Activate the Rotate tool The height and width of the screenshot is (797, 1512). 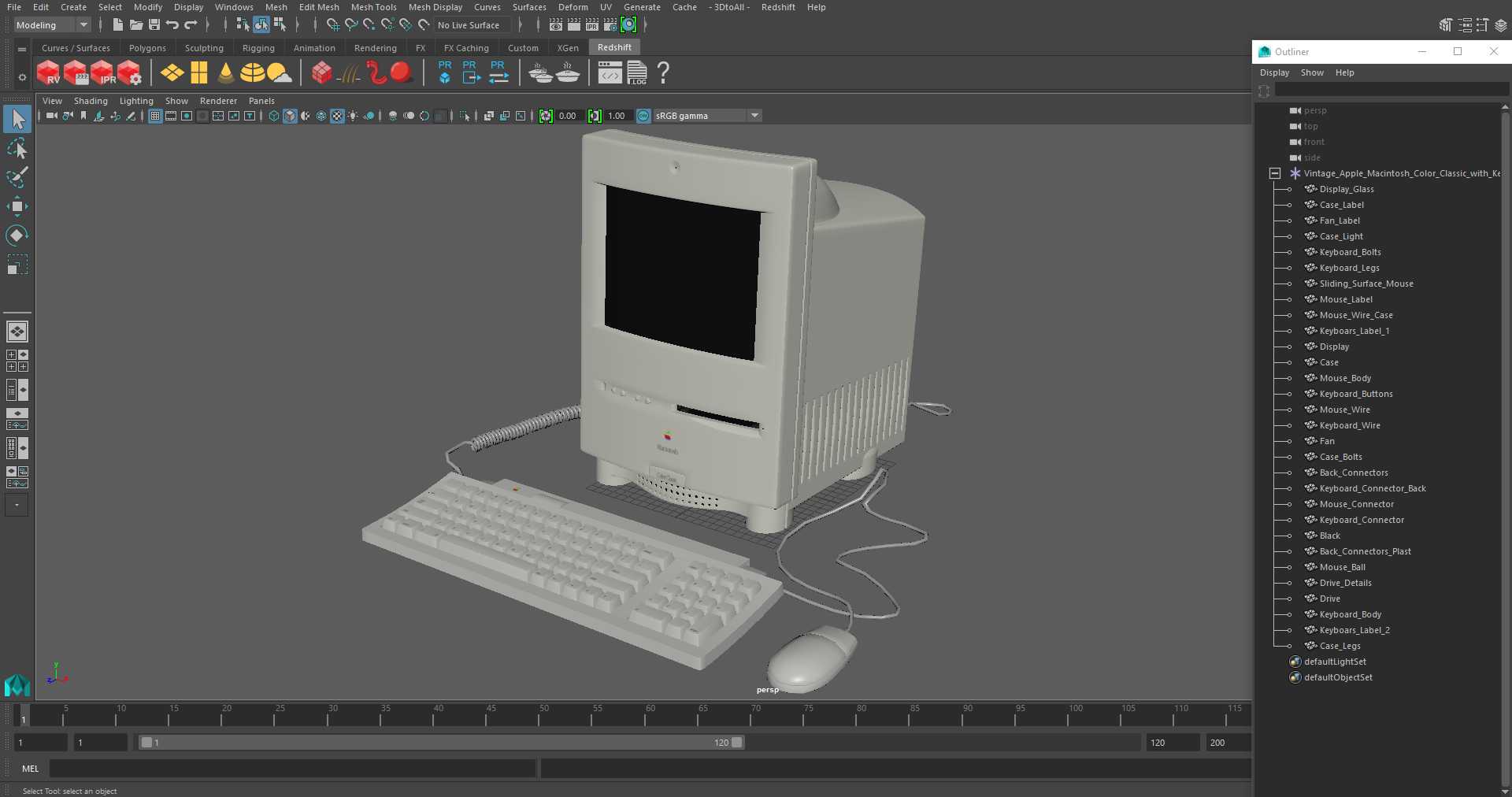pos(17,235)
